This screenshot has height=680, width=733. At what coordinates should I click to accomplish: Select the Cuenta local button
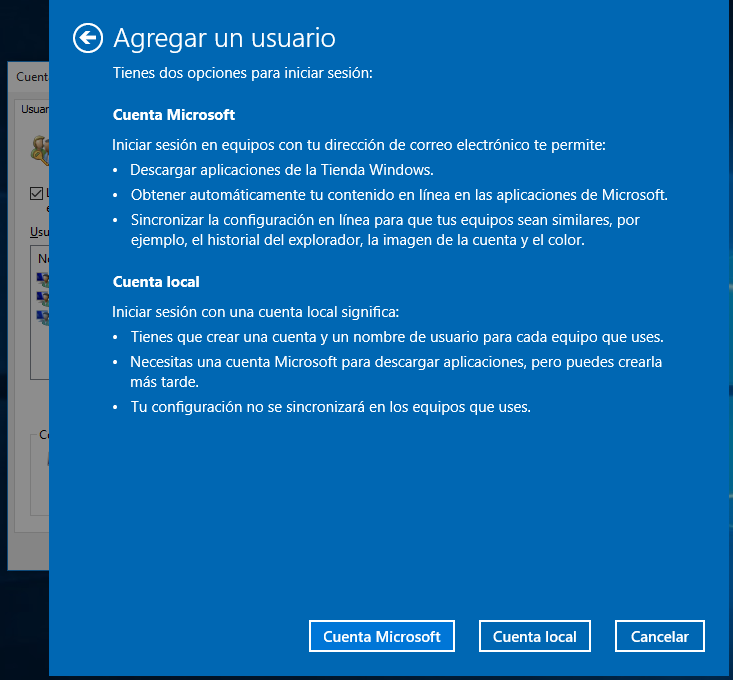(x=534, y=636)
